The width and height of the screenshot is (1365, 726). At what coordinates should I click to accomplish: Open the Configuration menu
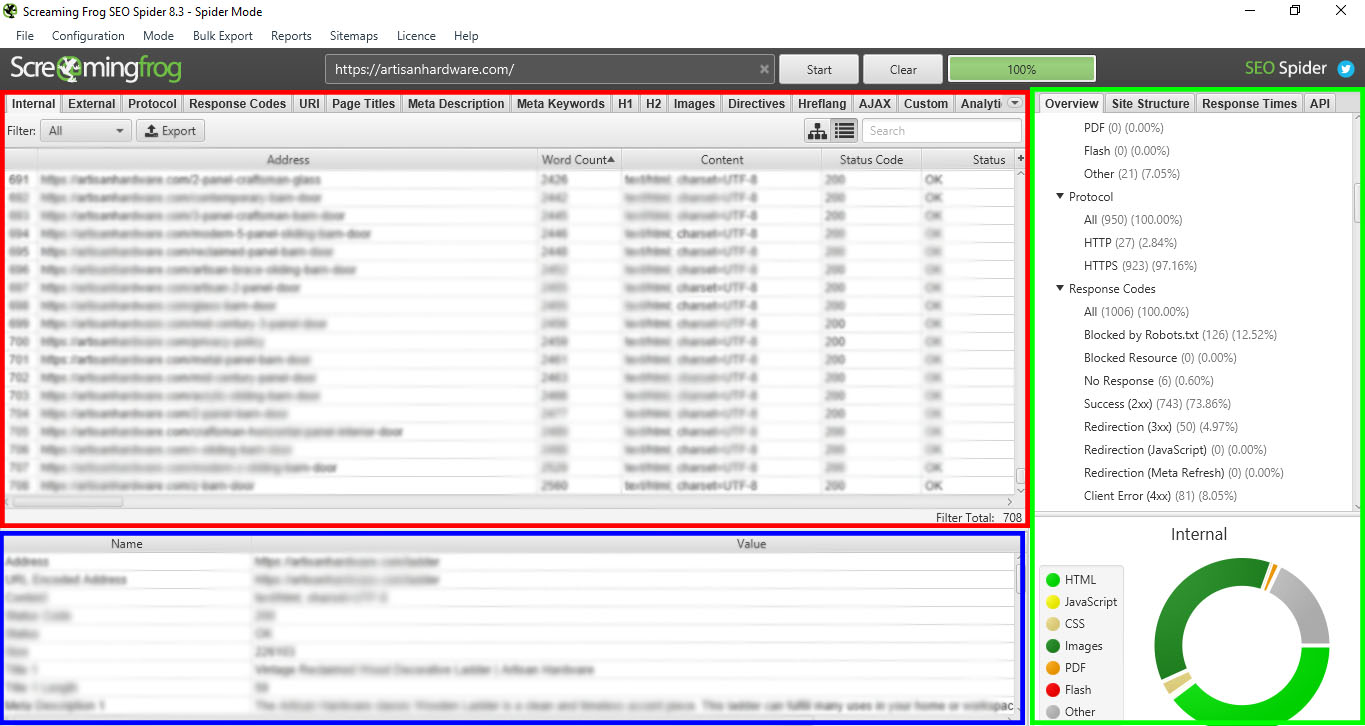click(88, 36)
